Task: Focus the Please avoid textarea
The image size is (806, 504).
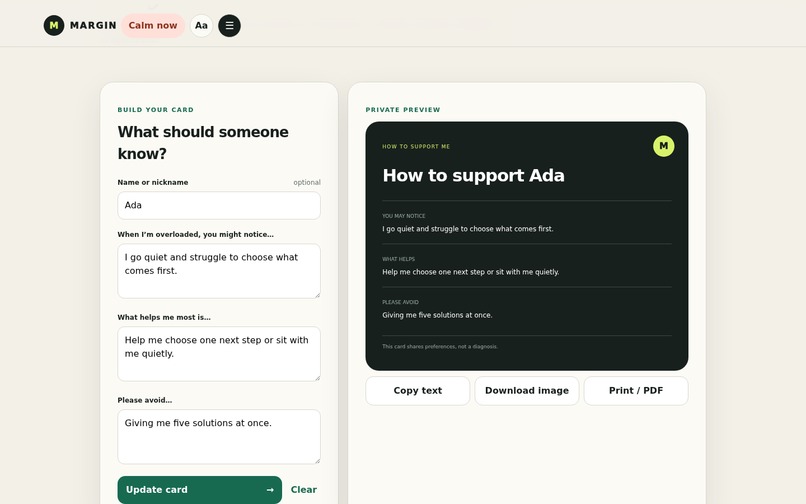Action: point(219,437)
